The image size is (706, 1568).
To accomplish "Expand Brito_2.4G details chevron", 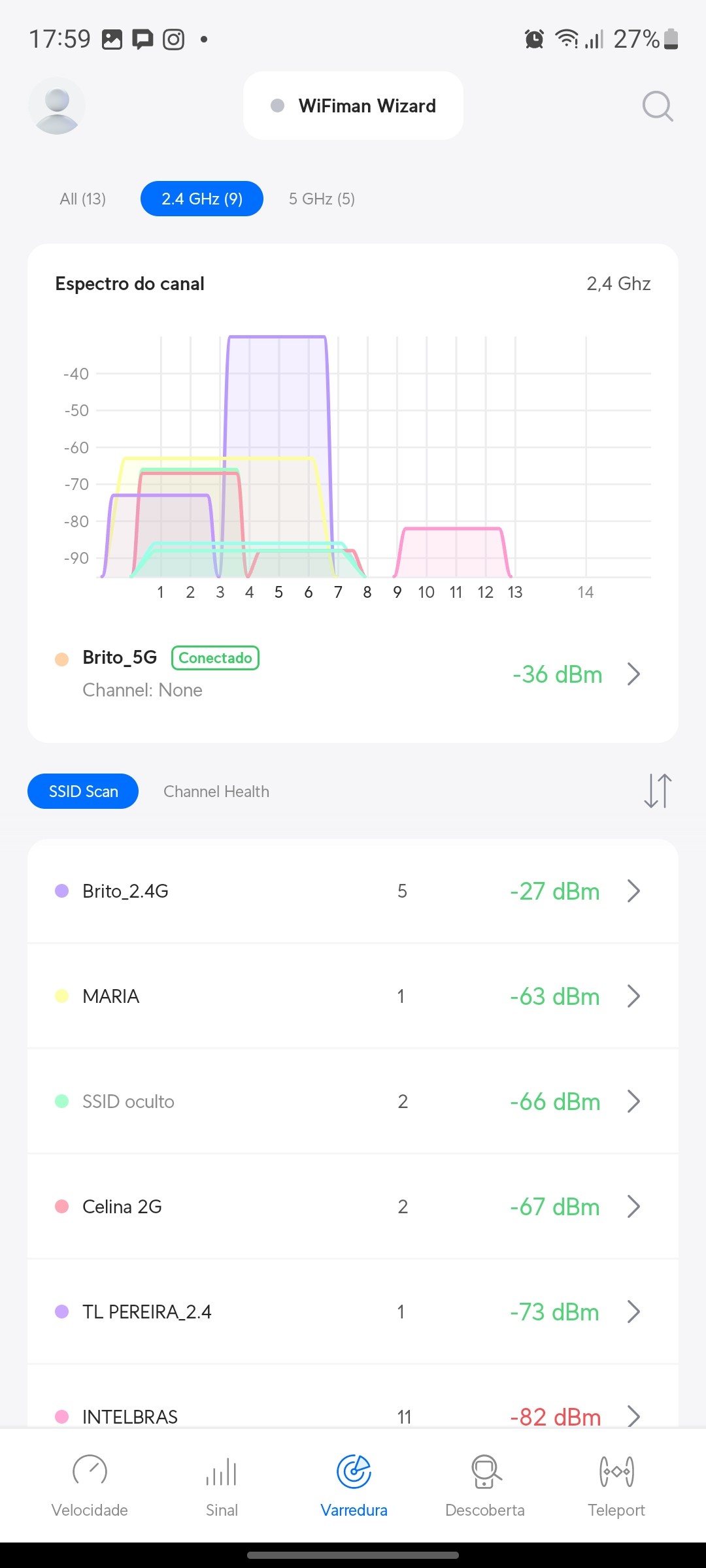I will pos(633,891).
